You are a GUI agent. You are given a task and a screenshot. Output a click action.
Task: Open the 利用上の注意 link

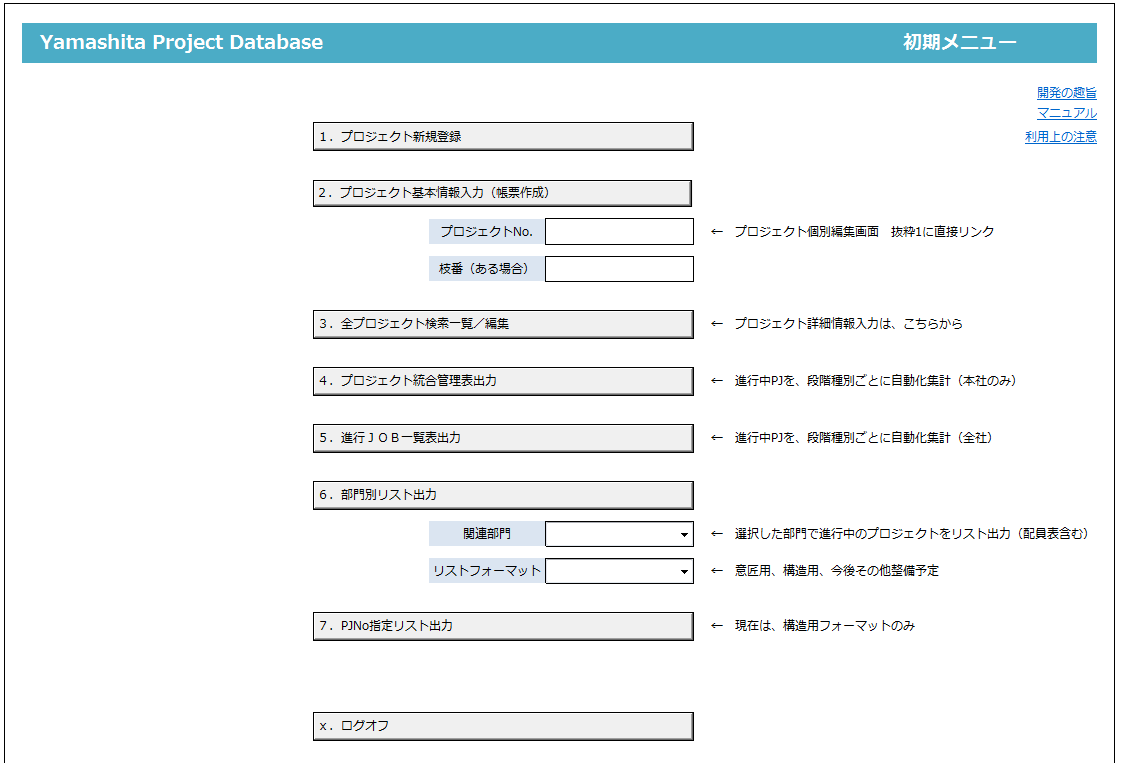click(1061, 137)
